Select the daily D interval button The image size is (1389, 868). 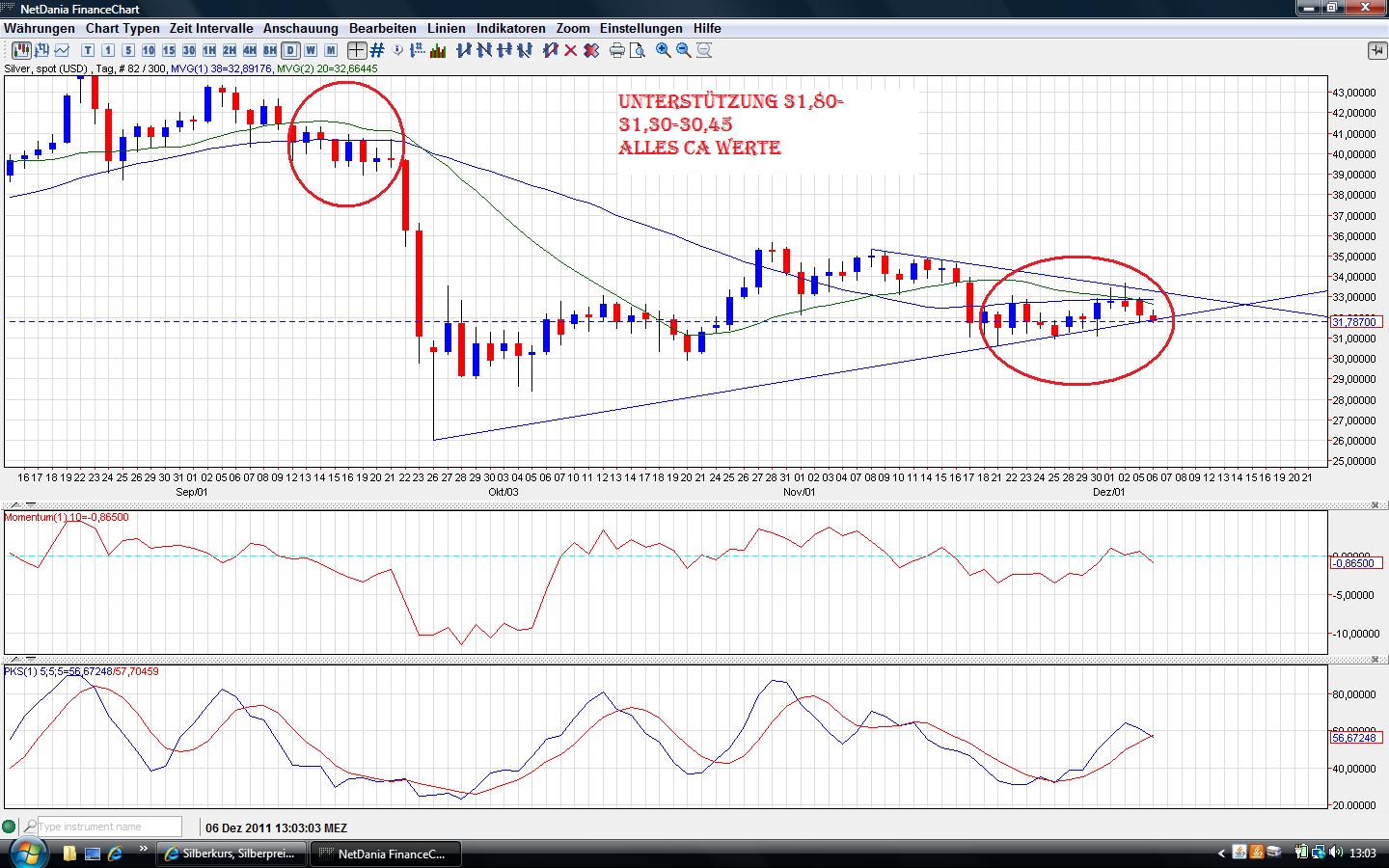pos(290,50)
